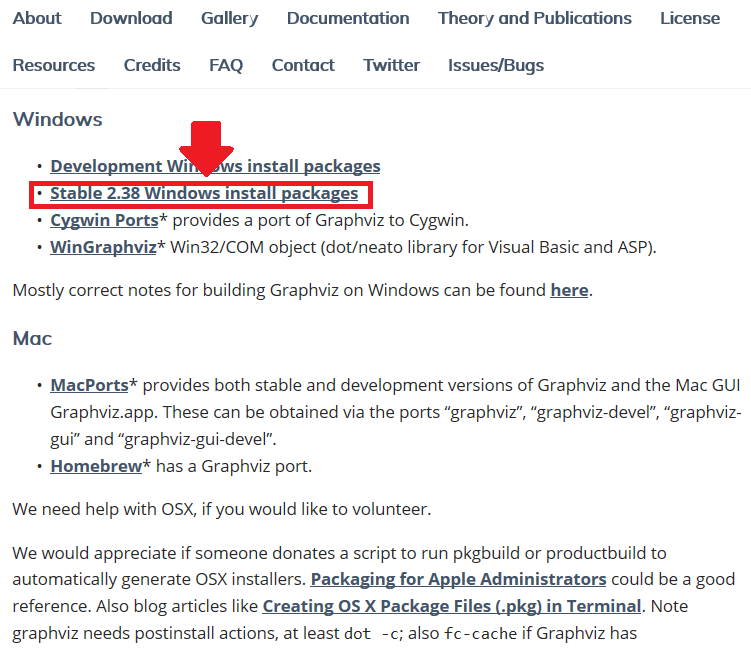Image resolution: width=751 pixels, height=649 pixels.
Task: Open the WinGraphviz link
Action: pos(103,247)
